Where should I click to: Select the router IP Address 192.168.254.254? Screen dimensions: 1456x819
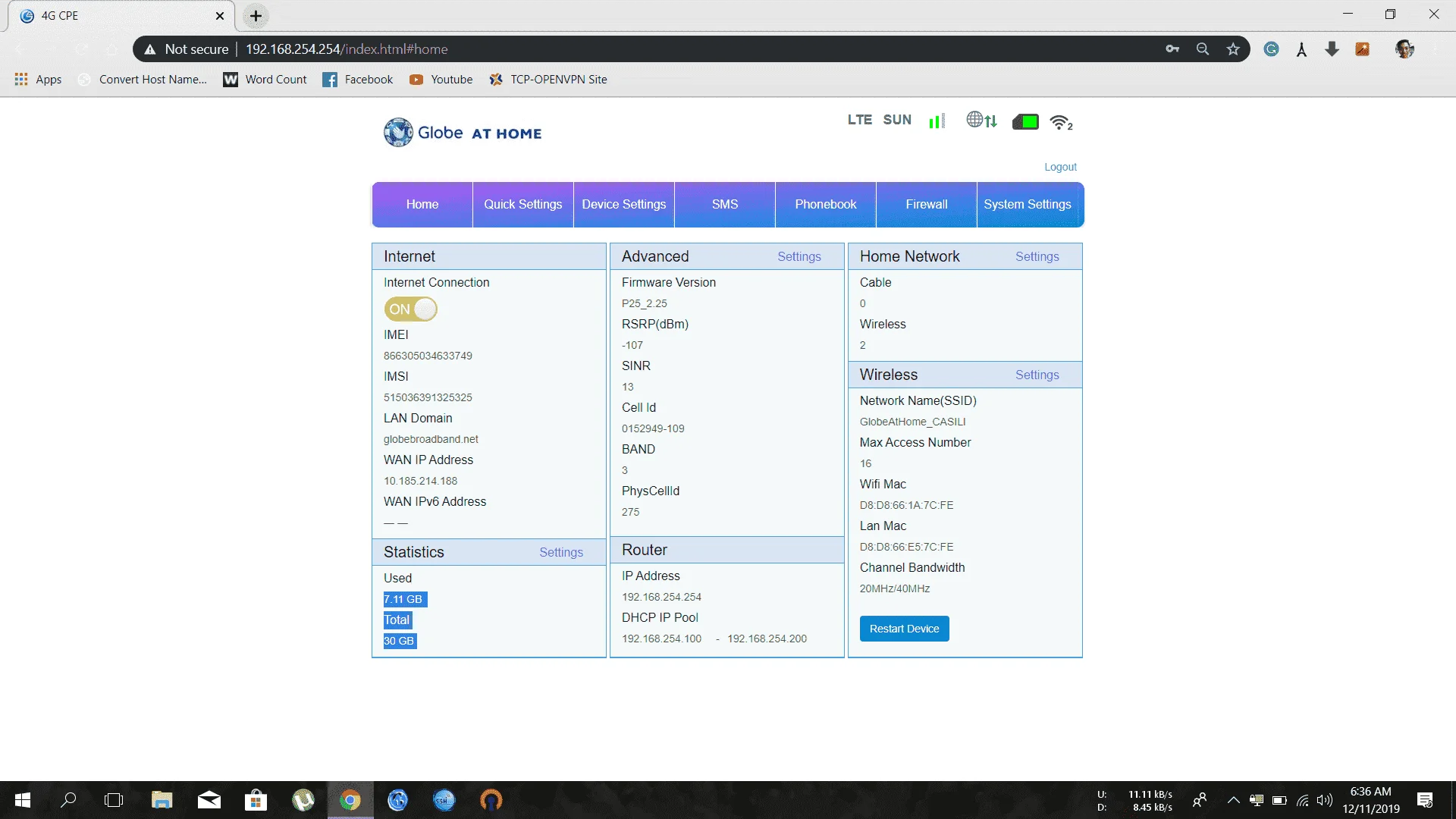tap(661, 597)
